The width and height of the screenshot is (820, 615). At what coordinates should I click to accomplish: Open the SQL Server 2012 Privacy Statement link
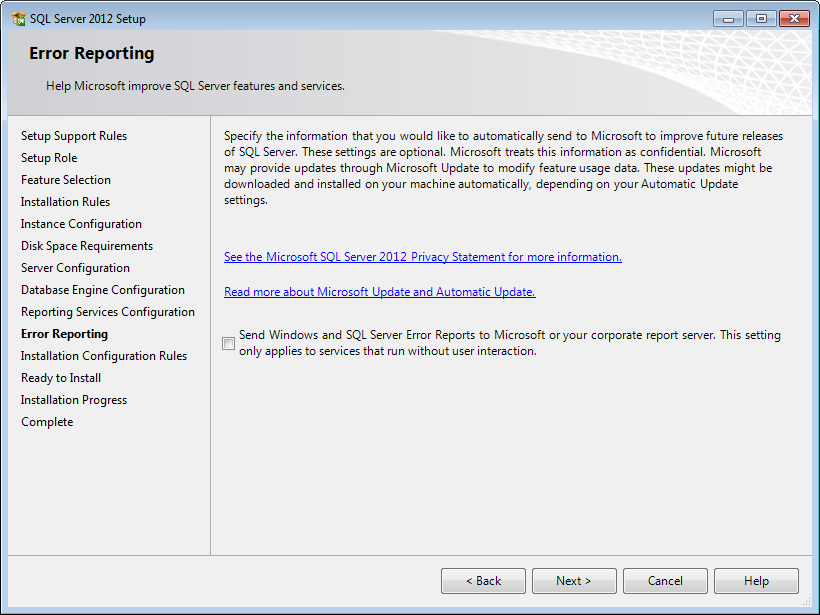(x=423, y=257)
